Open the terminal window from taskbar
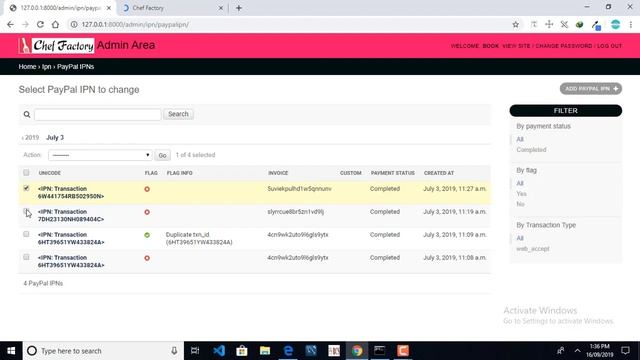This screenshot has width=640, height=360. [x=380, y=351]
